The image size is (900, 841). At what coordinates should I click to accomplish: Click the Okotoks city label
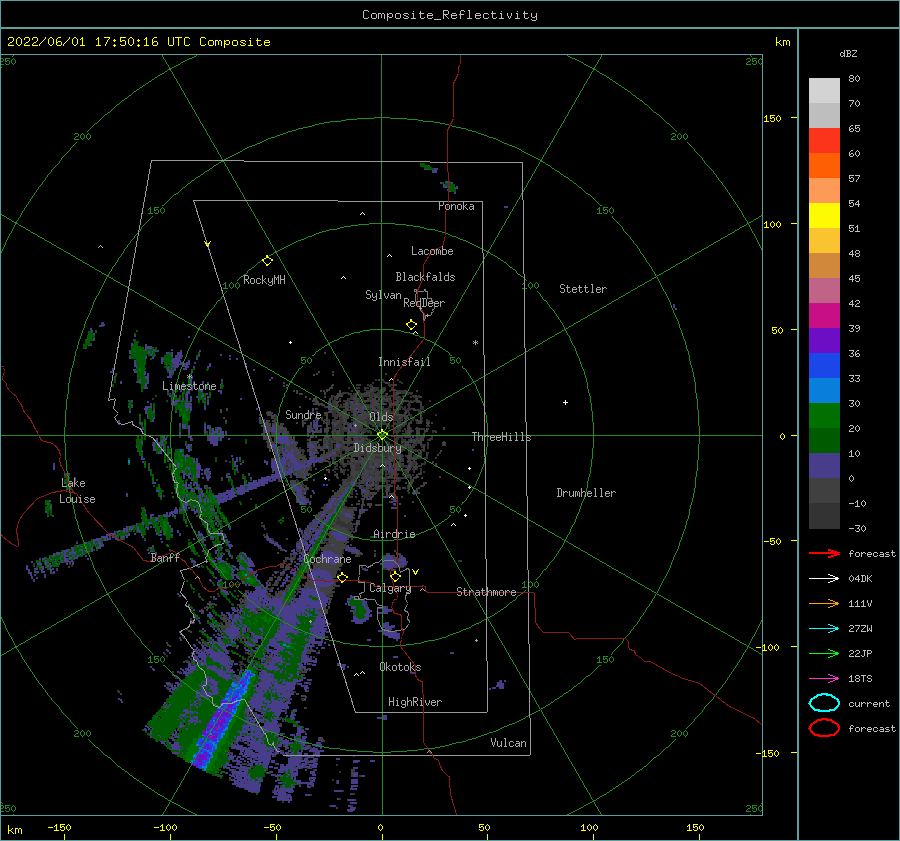[x=400, y=667]
